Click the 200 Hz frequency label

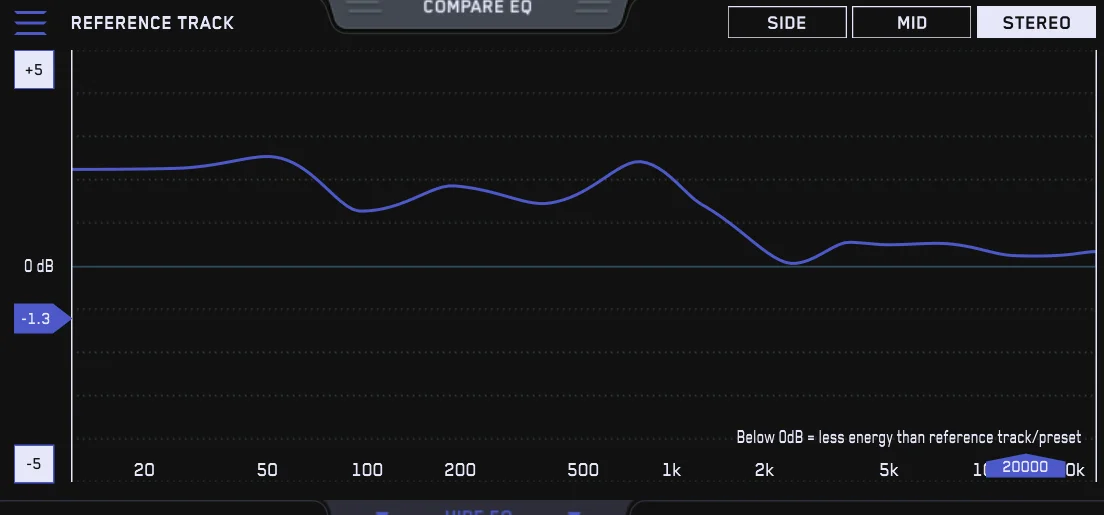[x=460, y=470]
